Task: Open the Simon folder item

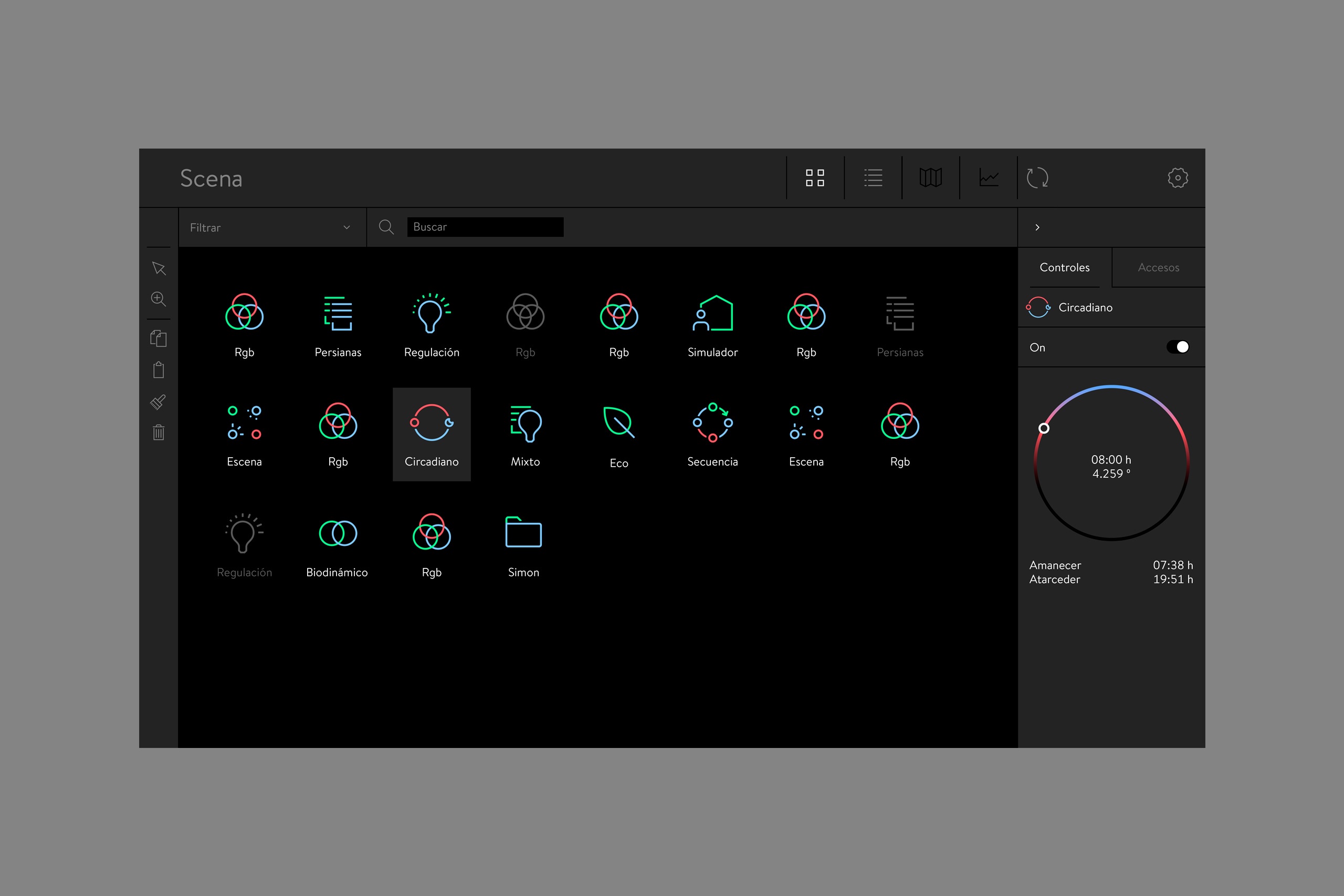Action: 523,546
